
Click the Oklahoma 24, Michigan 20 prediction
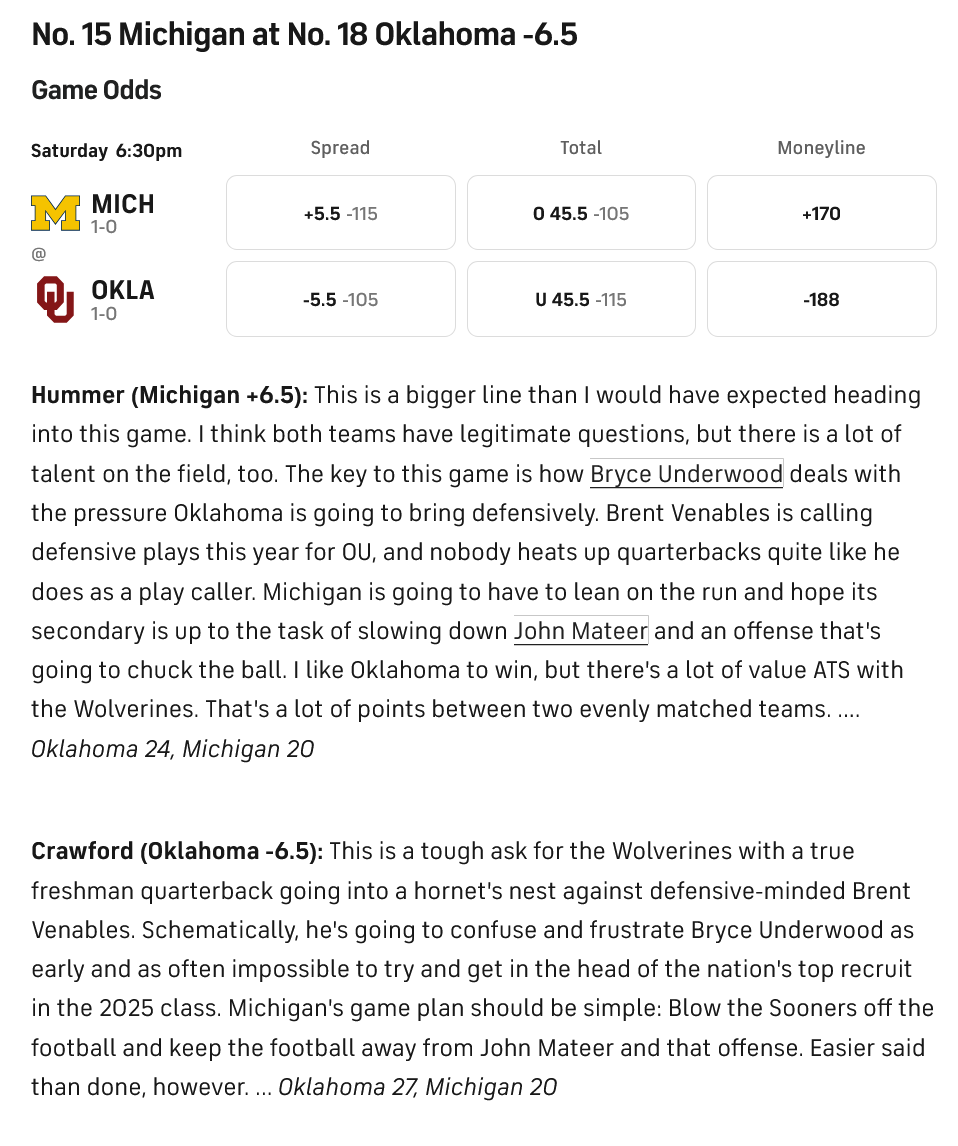click(172, 749)
